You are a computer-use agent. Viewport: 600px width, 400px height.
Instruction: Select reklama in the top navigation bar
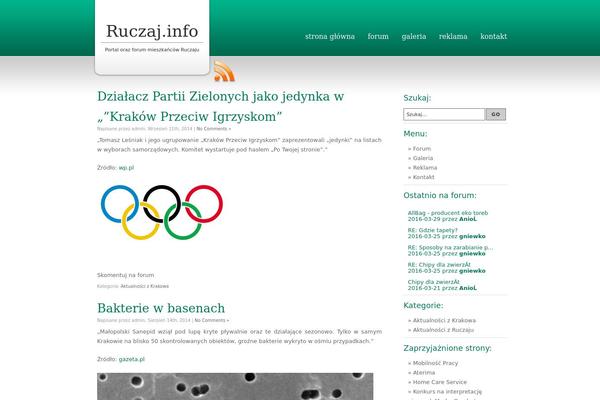click(x=453, y=36)
